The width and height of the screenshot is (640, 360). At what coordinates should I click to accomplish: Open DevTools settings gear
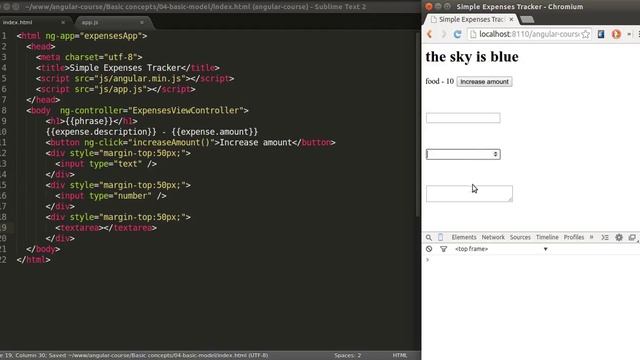coord(619,237)
